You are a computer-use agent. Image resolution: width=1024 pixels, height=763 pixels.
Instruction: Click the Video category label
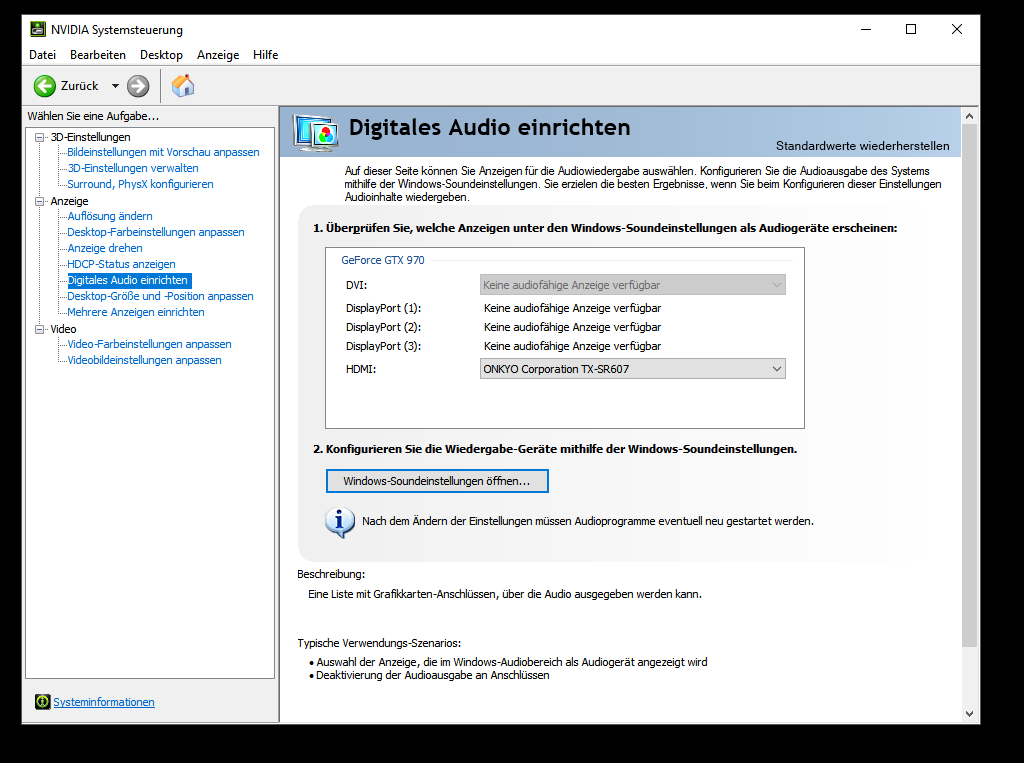click(x=63, y=329)
